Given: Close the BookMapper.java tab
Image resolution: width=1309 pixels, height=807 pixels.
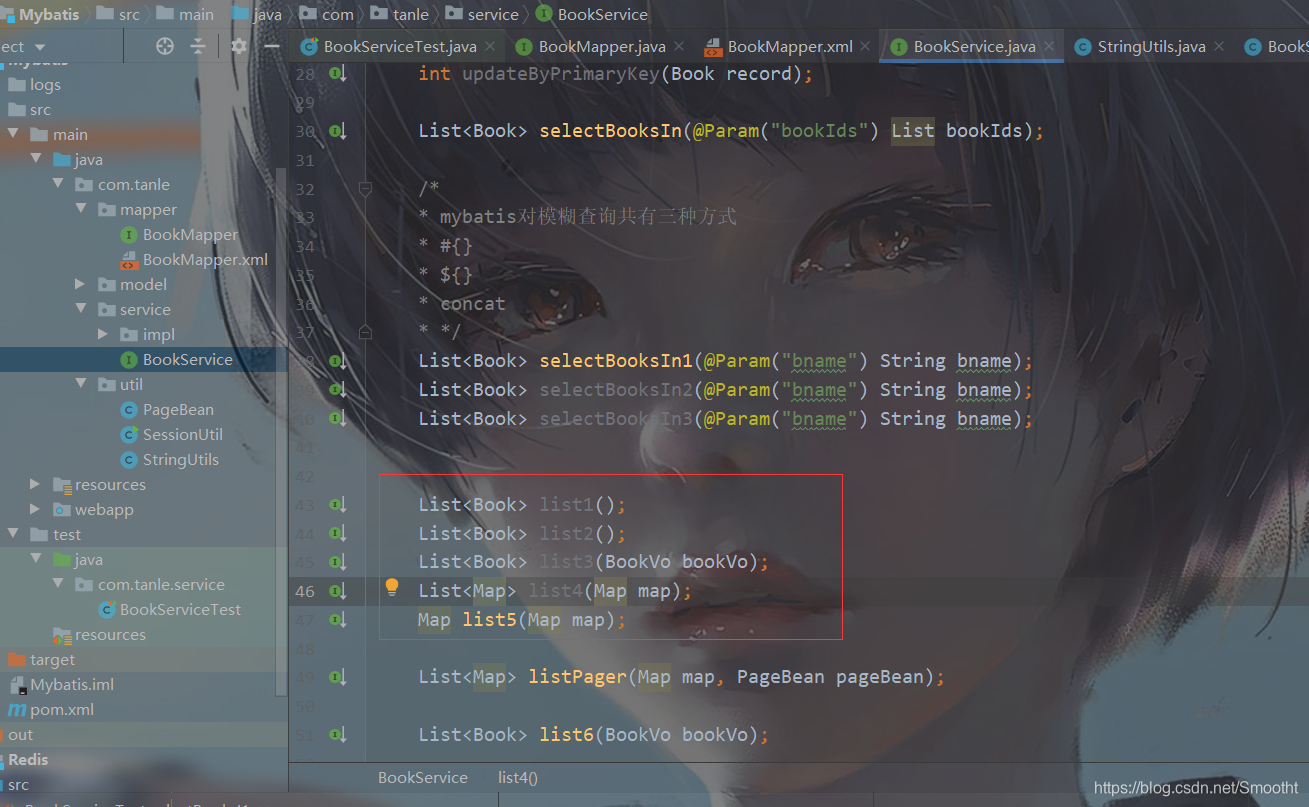Looking at the screenshot, I should [679, 47].
